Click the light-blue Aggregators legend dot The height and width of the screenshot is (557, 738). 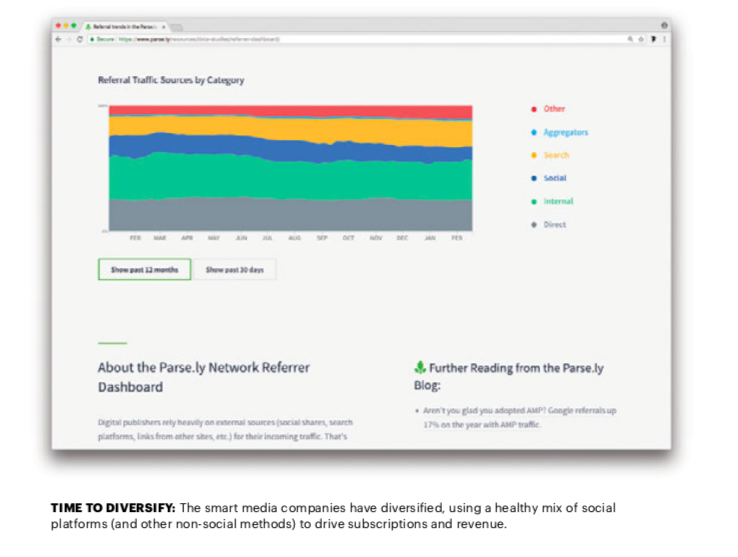pos(534,132)
